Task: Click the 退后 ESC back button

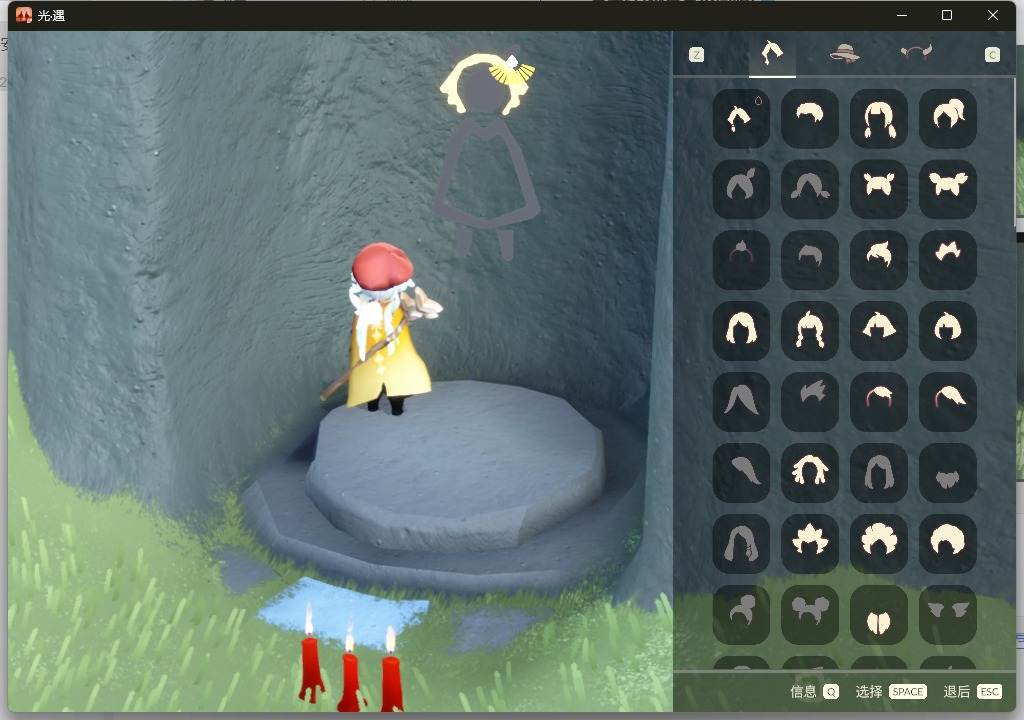Action: pos(972,692)
